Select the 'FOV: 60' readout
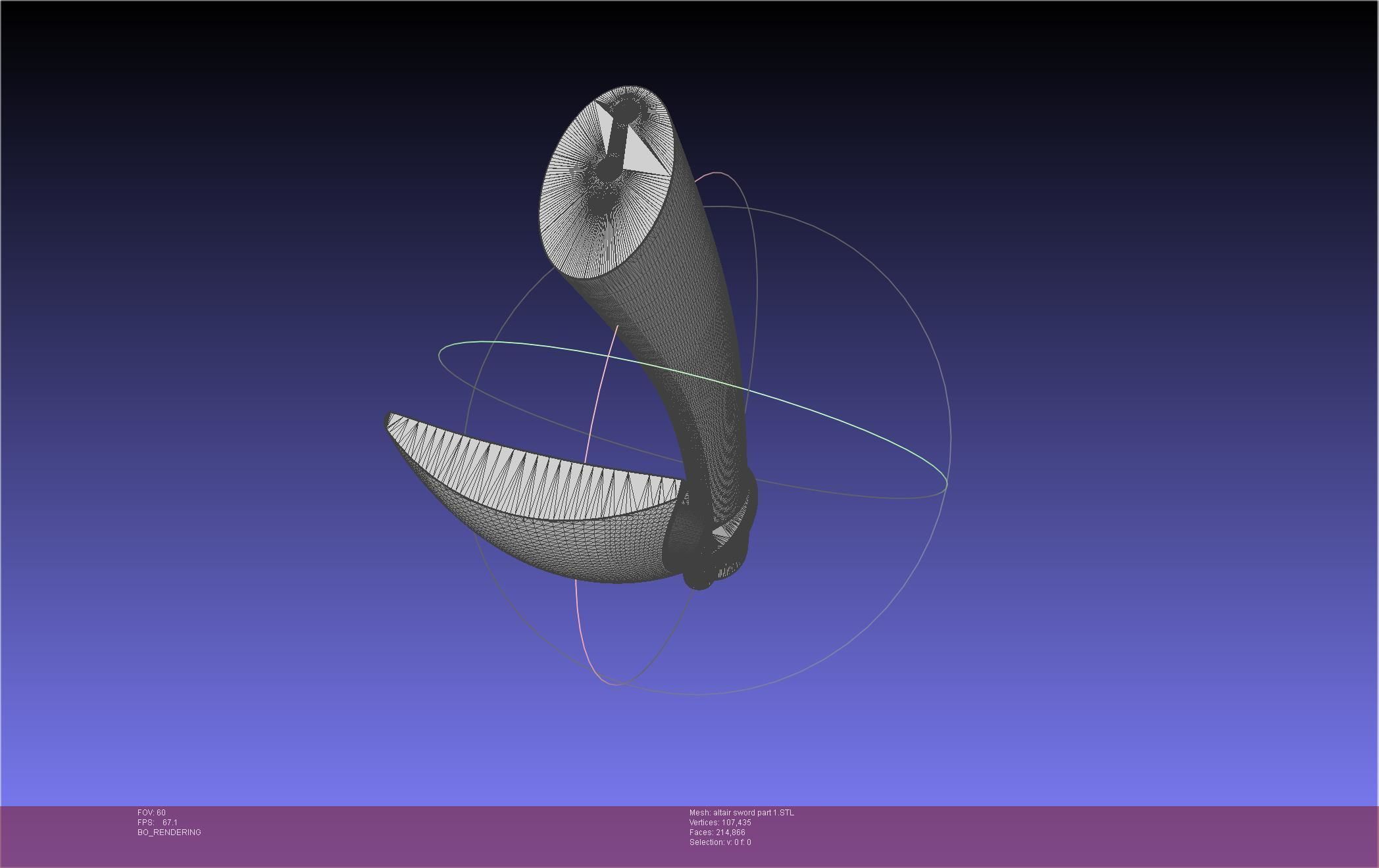The height and width of the screenshot is (868, 1379). click(151, 813)
